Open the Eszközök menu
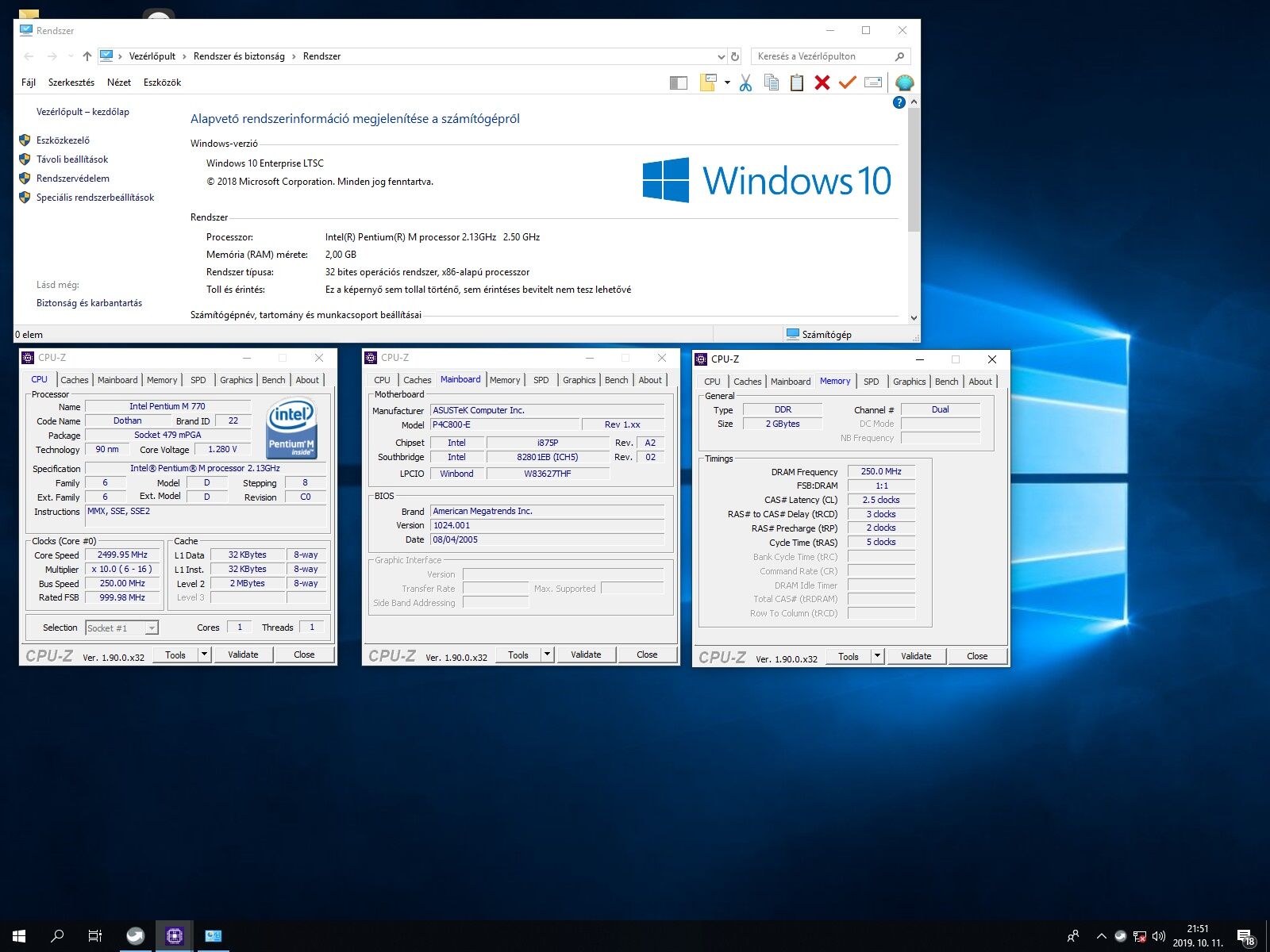 162,83
